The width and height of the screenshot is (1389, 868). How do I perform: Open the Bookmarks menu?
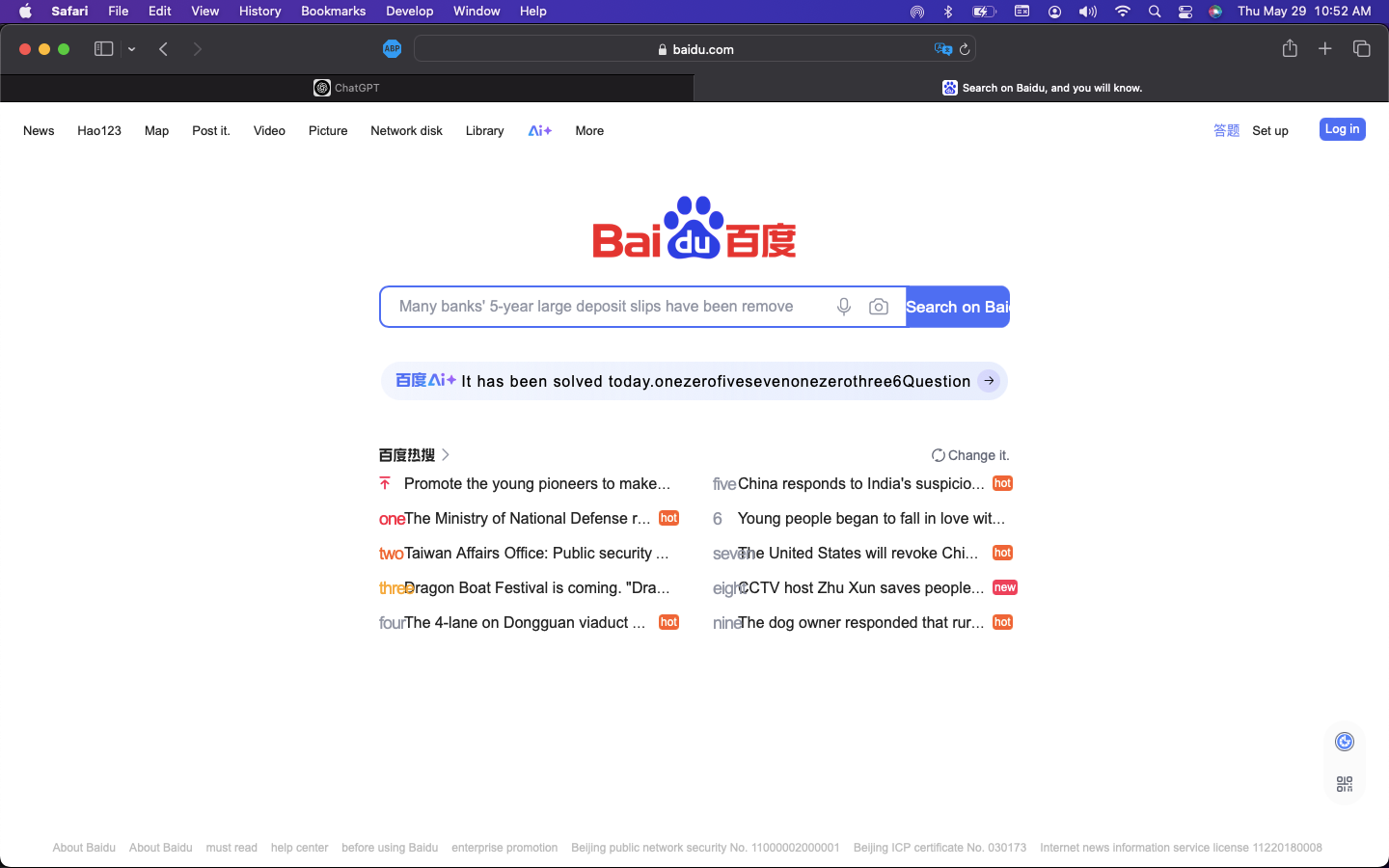coord(333,12)
